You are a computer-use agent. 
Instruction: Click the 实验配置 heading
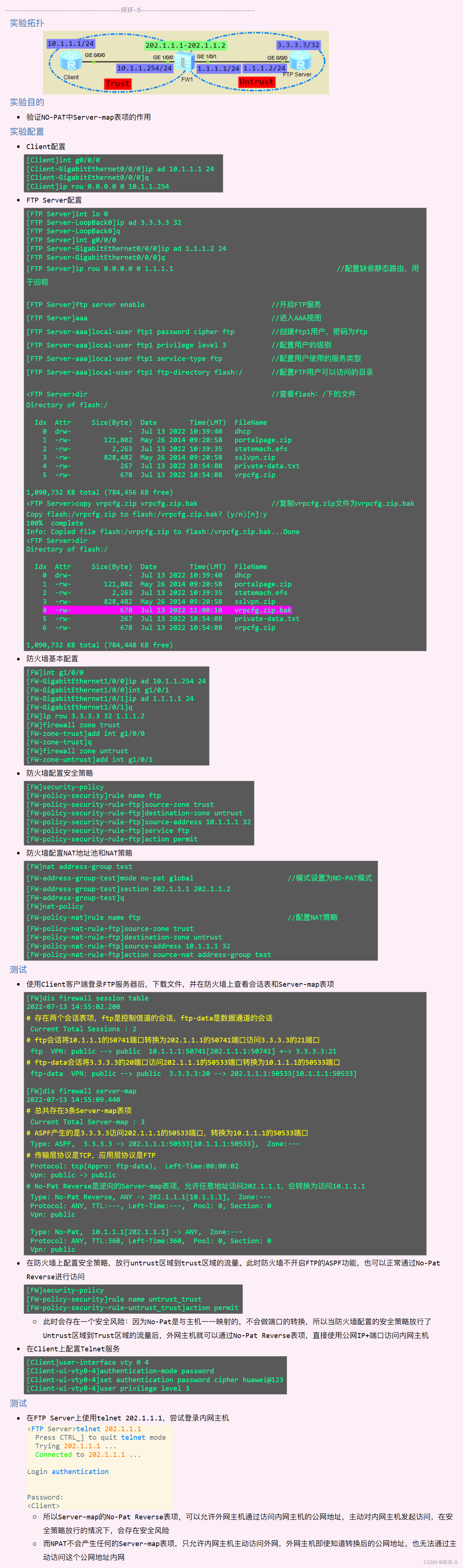click(x=27, y=132)
